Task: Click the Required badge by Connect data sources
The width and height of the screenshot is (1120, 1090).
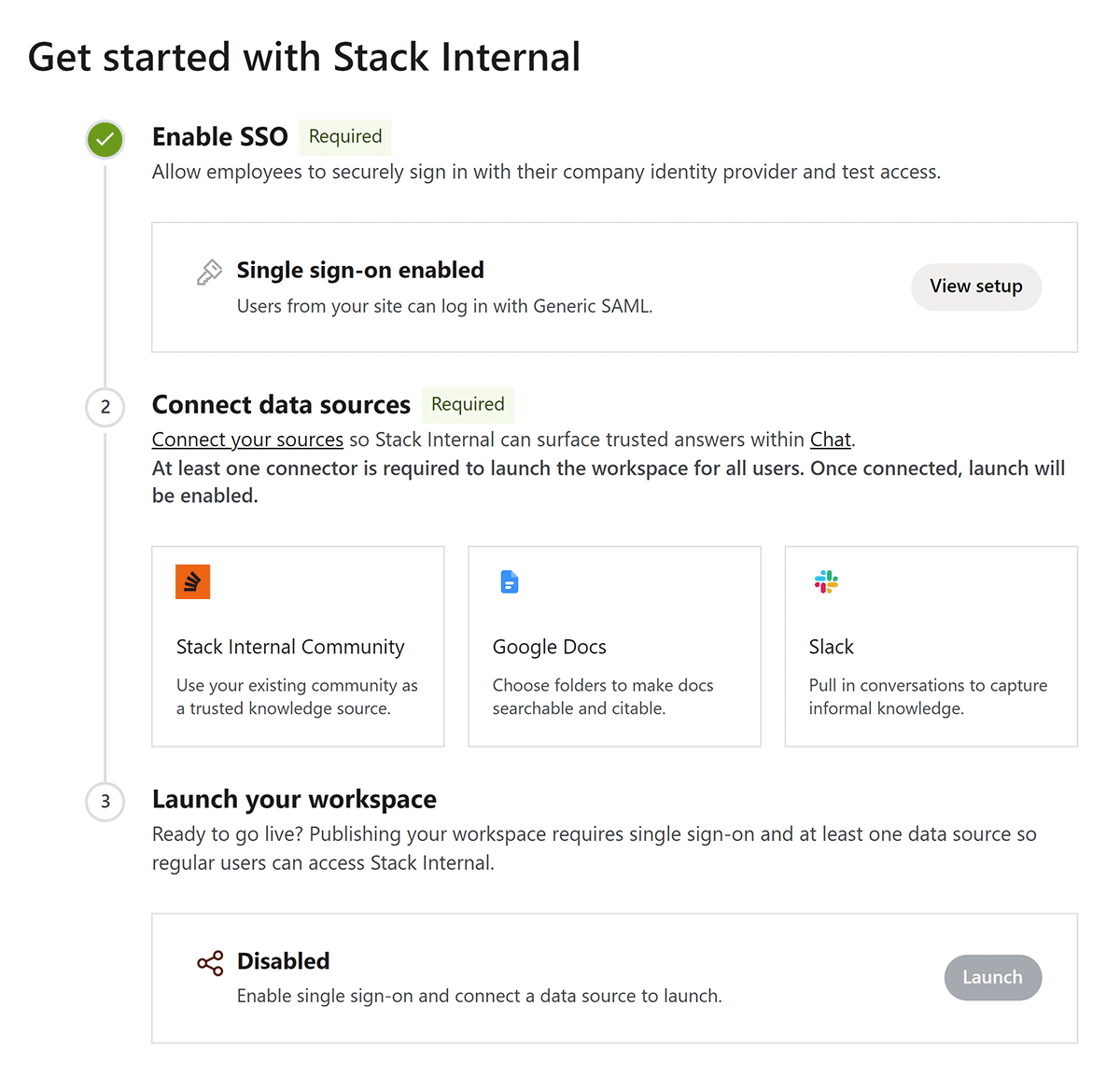Action: [468, 404]
